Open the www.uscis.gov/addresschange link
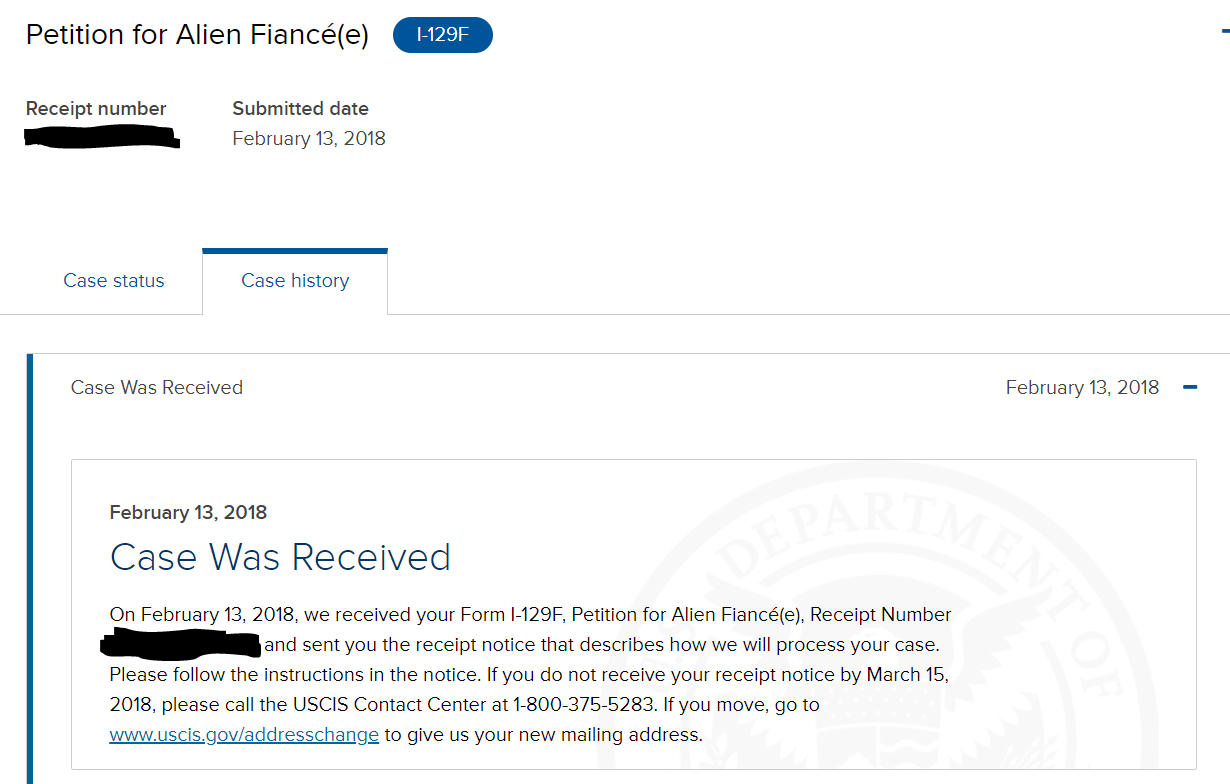The height and width of the screenshot is (784, 1230). (244, 735)
